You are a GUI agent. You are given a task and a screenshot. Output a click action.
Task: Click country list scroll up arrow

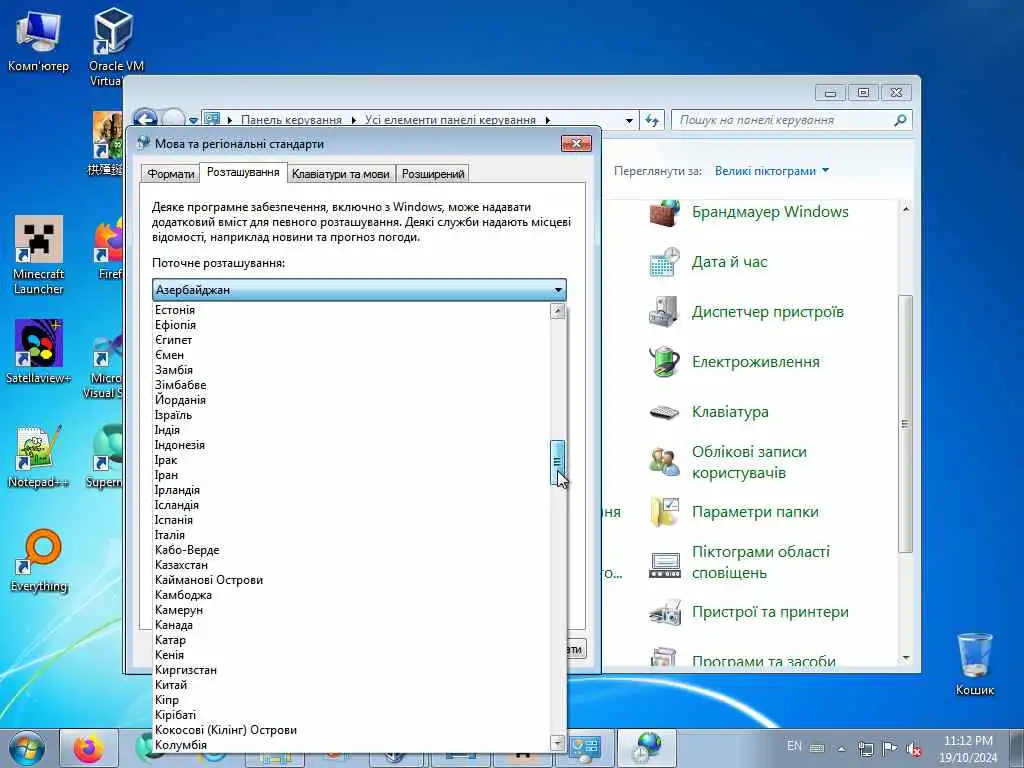557,311
